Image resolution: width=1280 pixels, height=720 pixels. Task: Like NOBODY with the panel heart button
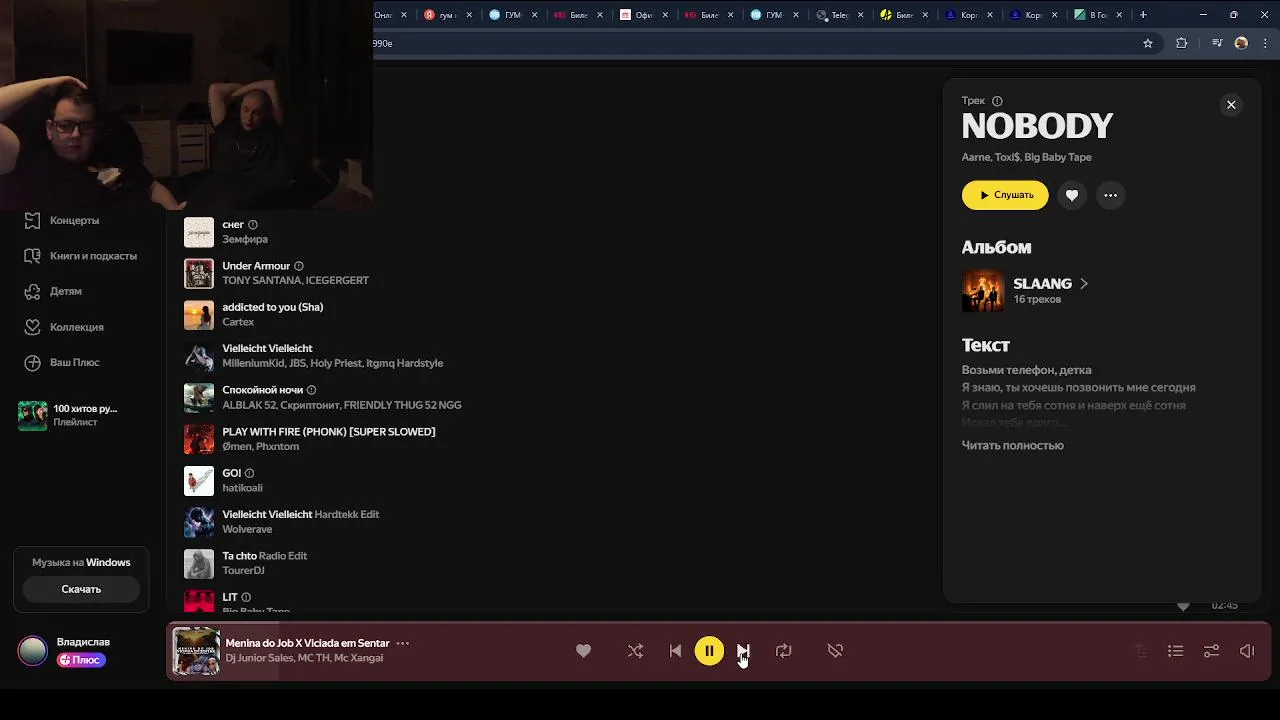[x=1072, y=195]
